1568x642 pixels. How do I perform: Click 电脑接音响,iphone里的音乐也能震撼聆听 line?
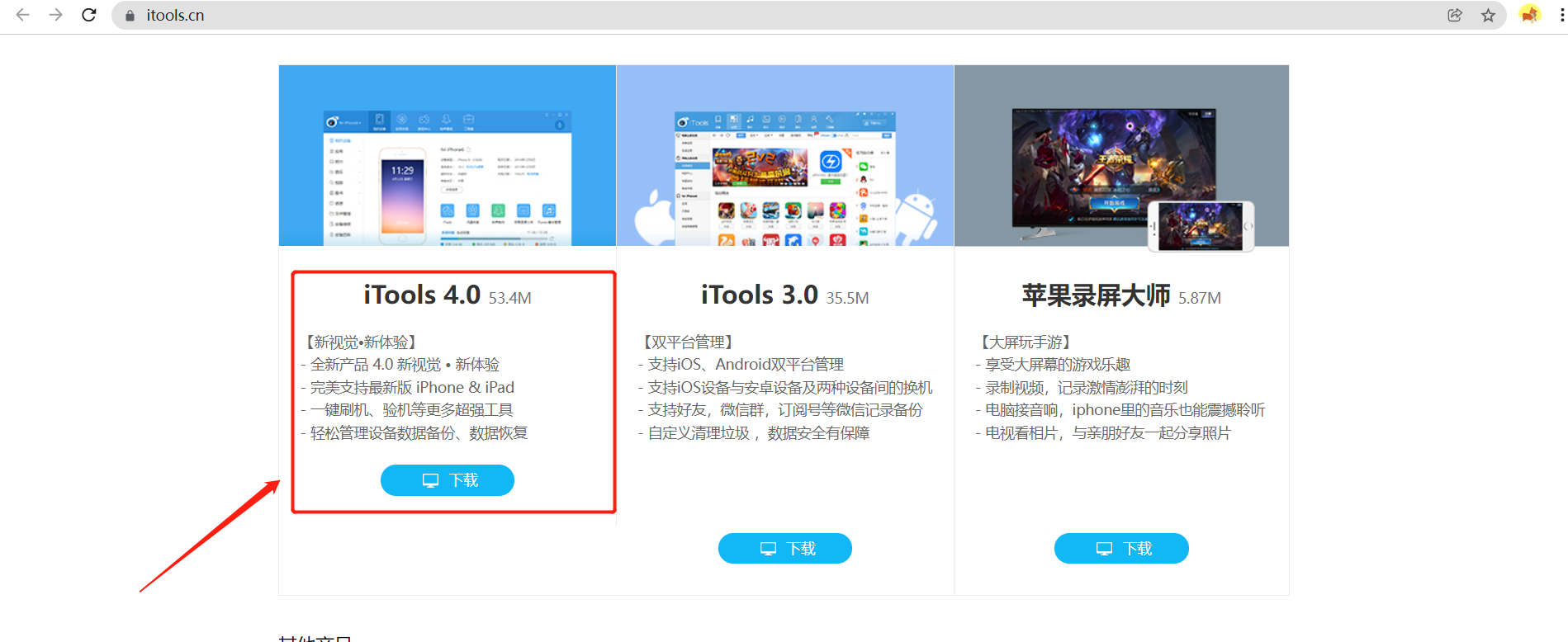point(1120,410)
